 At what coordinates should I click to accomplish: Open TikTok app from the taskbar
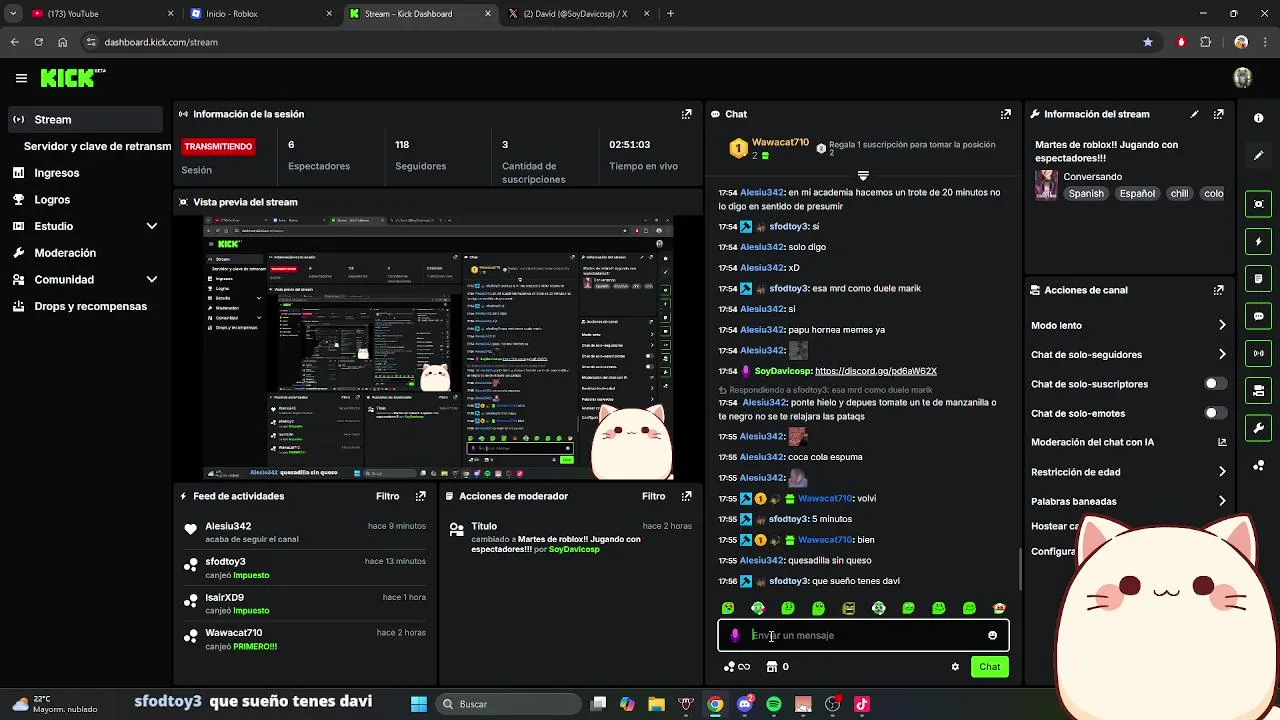[x=861, y=704]
